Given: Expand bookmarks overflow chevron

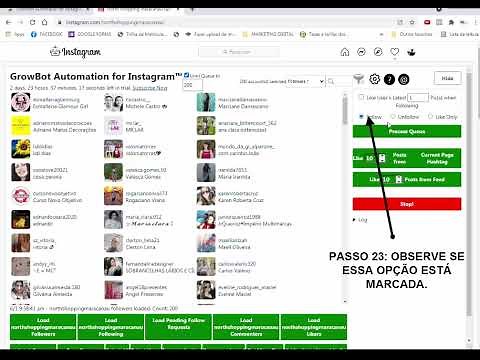Looking at the screenshot, I should (381, 34).
